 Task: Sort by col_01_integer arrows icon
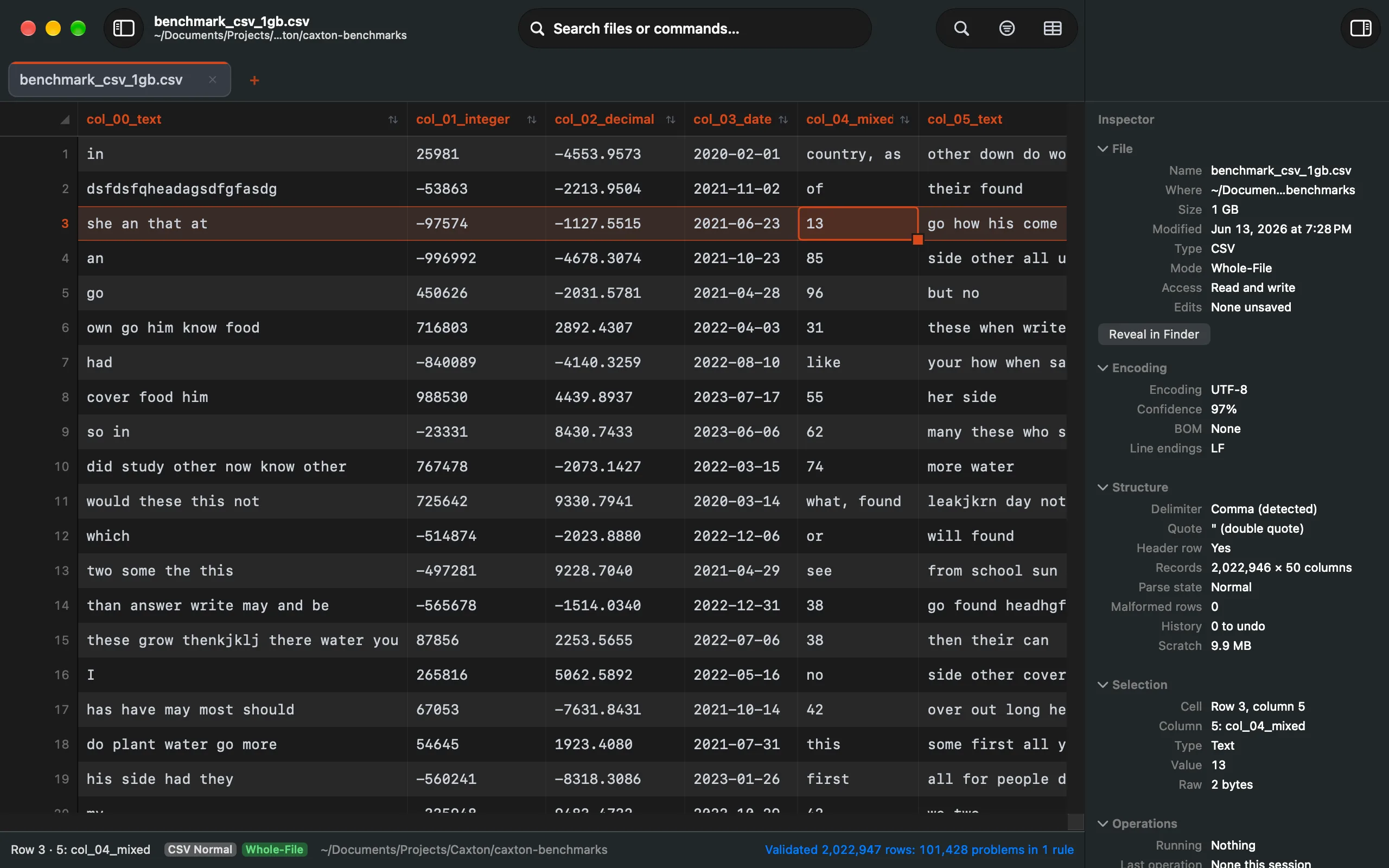click(x=532, y=119)
